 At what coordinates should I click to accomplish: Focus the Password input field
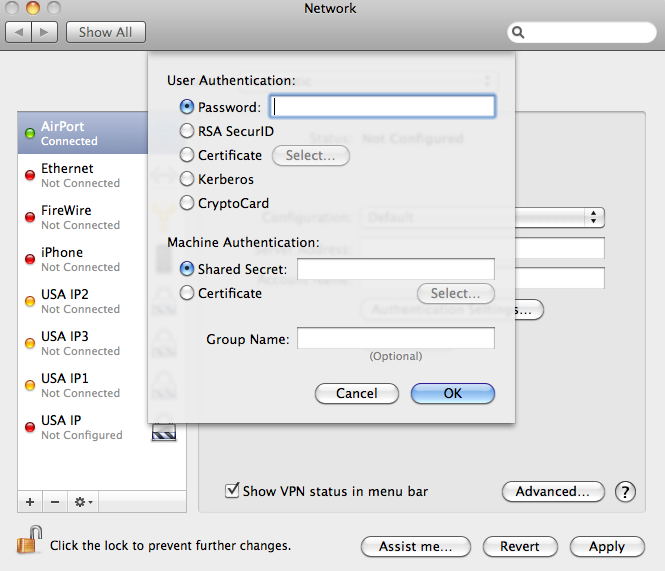click(x=382, y=106)
